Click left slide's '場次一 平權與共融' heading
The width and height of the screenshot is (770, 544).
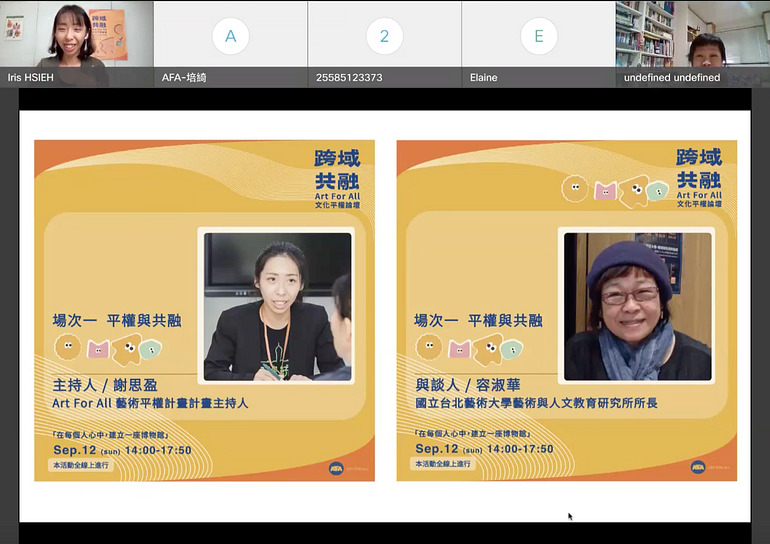point(117,321)
